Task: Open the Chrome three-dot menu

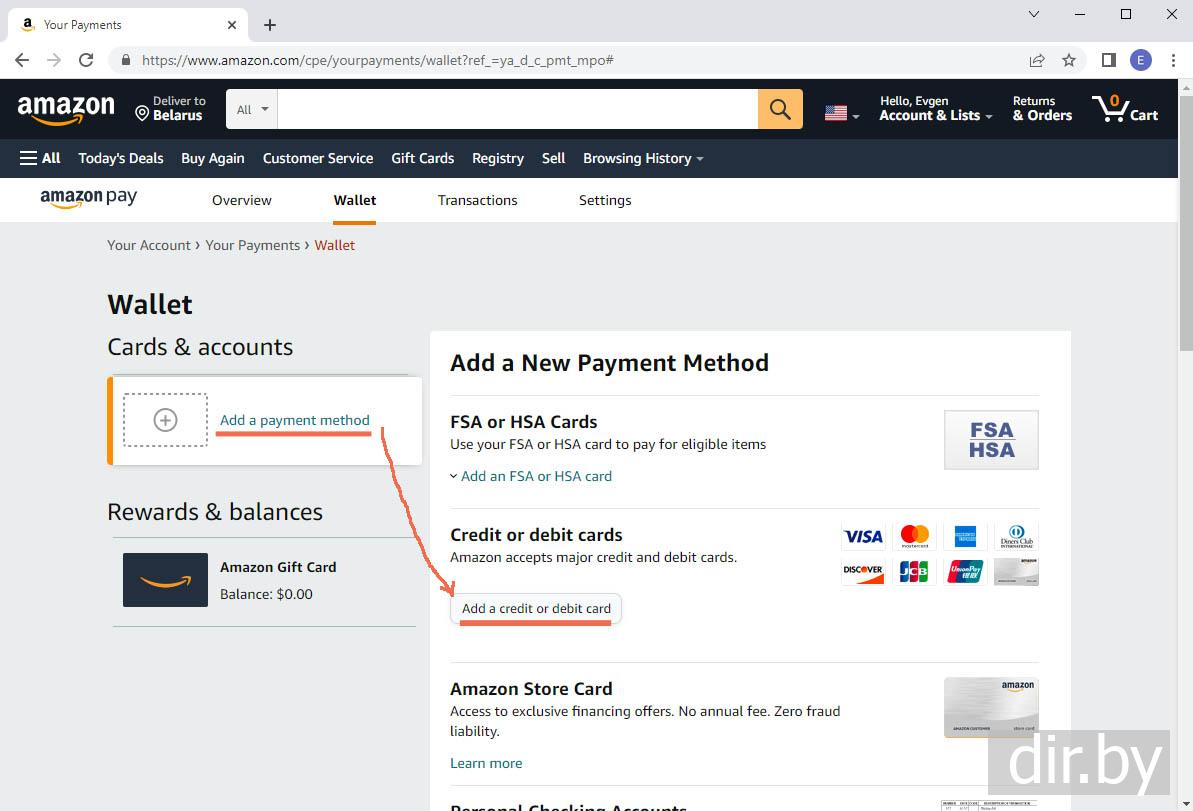Action: pyautogui.click(x=1173, y=60)
